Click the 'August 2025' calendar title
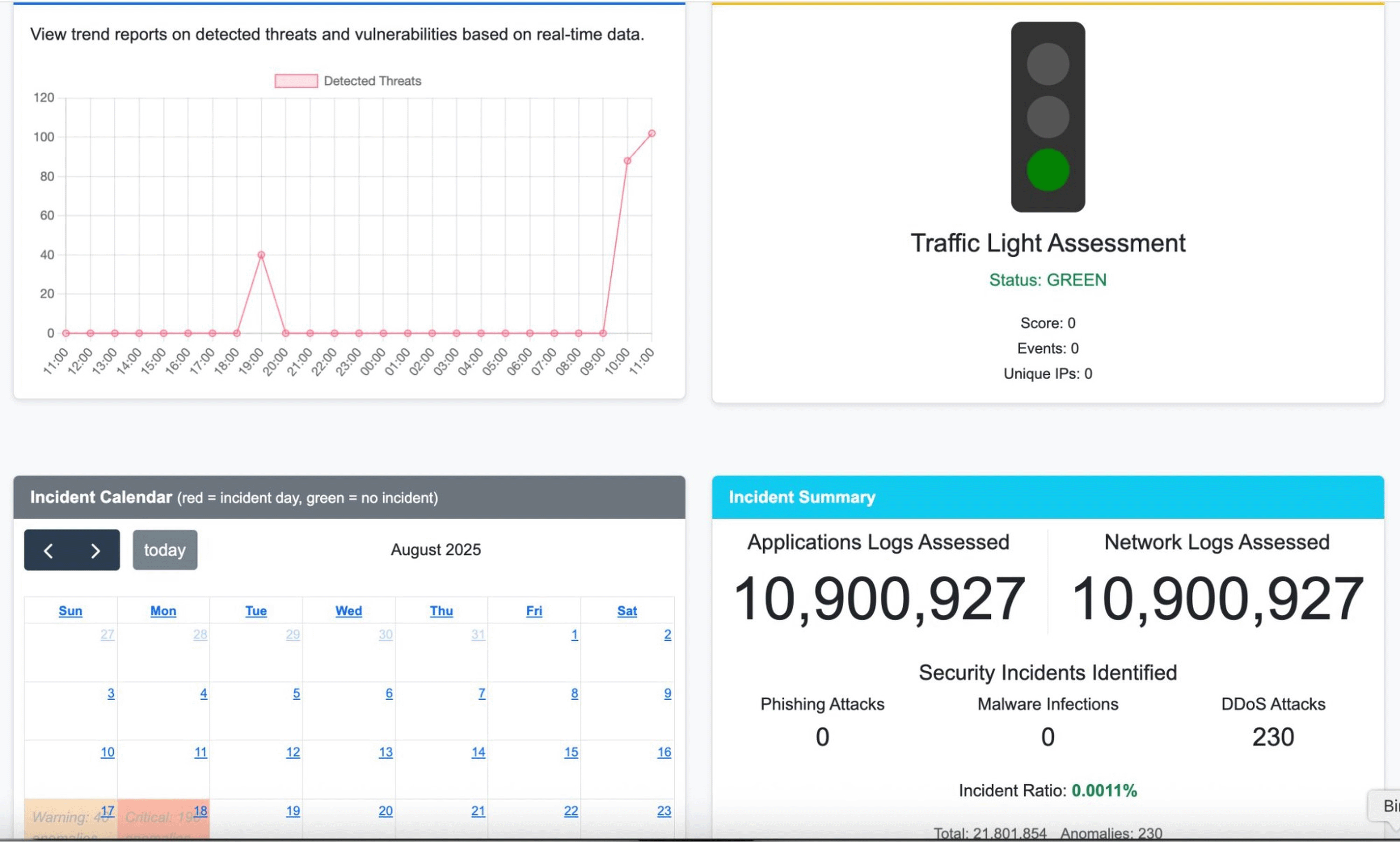 [x=436, y=550]
